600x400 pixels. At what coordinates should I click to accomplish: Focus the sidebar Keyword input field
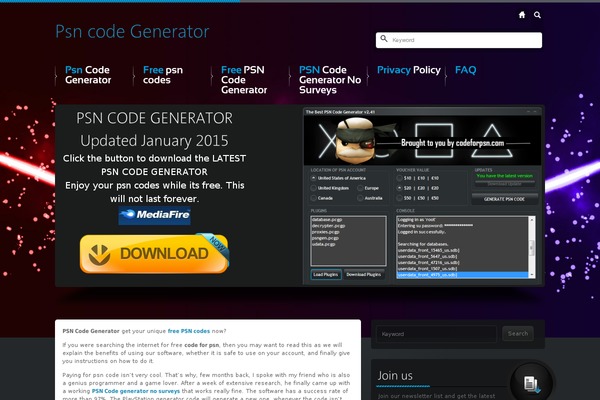click(437, 334)
